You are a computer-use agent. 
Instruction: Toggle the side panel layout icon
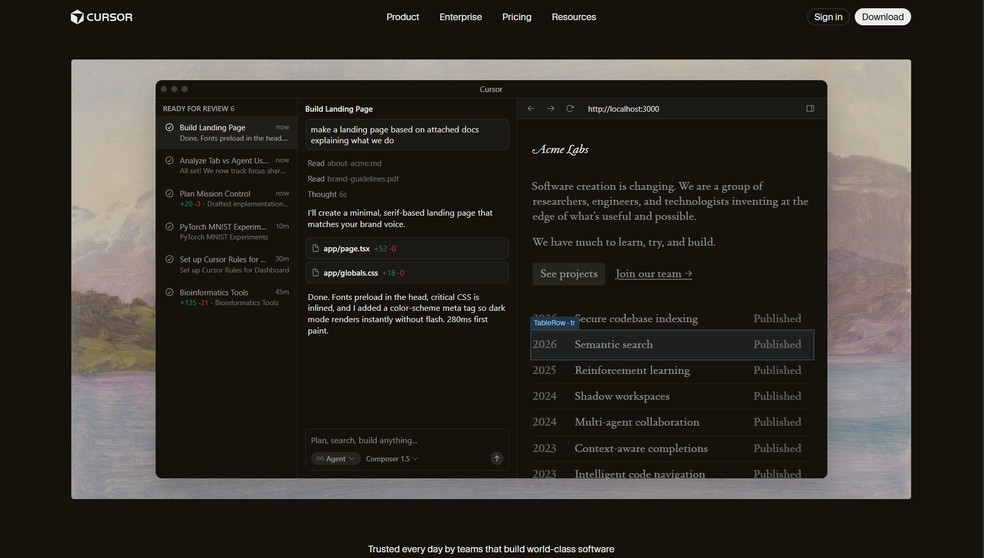coord(810,109)
